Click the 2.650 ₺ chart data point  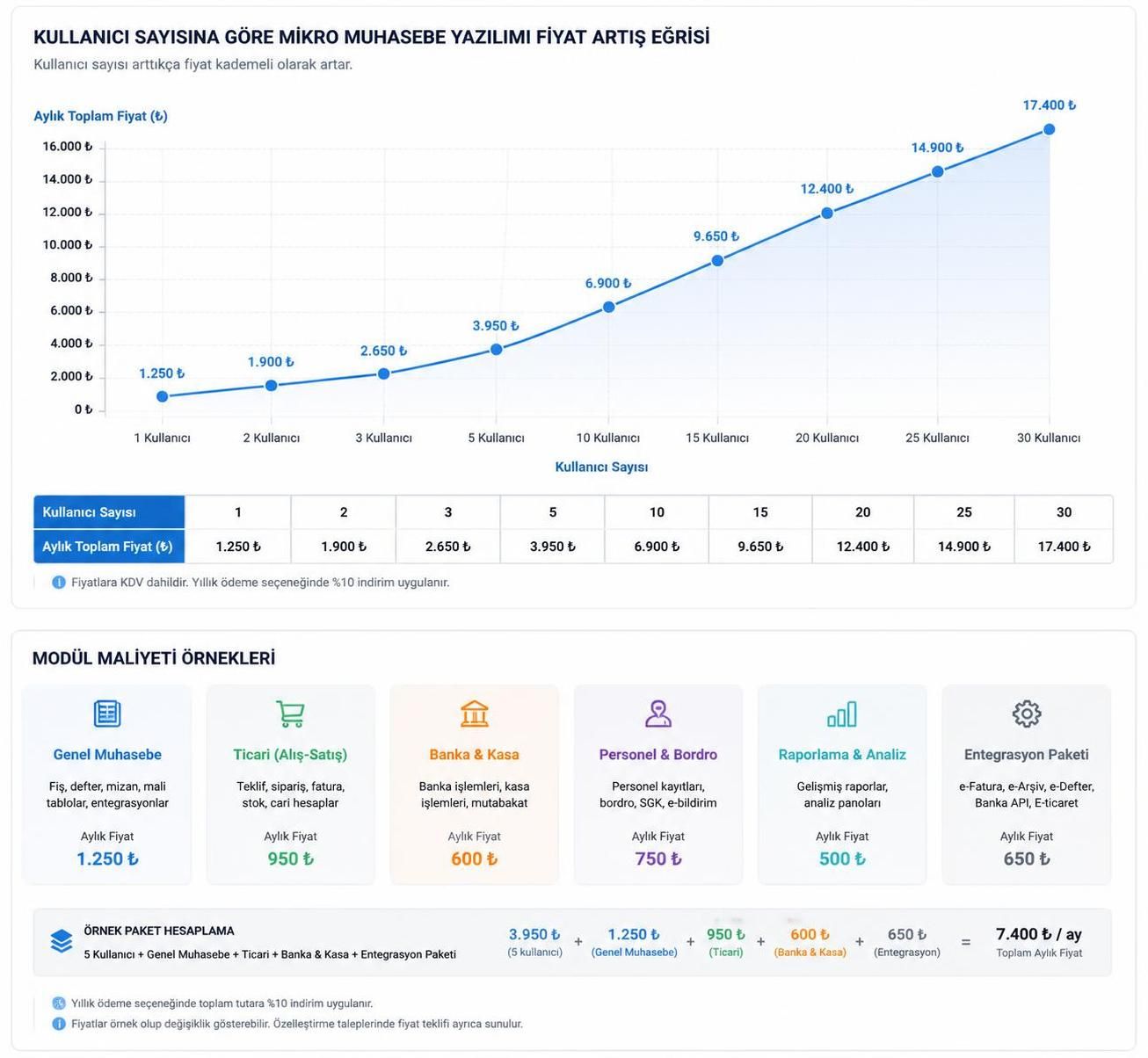(x=384, y=373)
